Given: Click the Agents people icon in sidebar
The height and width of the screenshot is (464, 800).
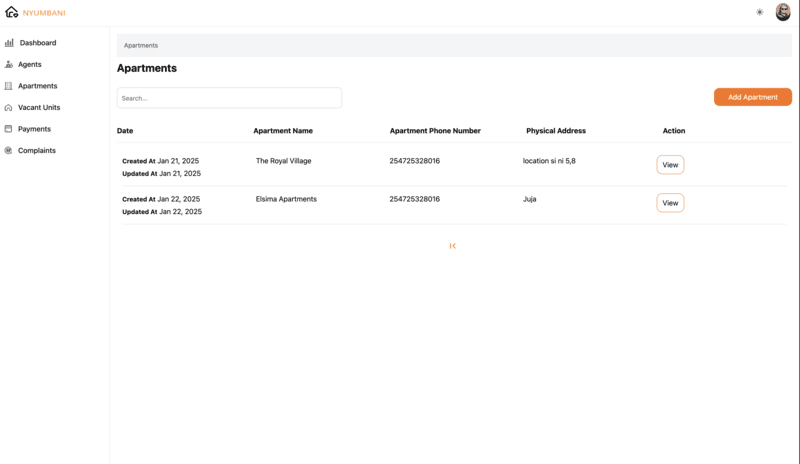Looking at the screenshot, I should (x=9, y=65).
